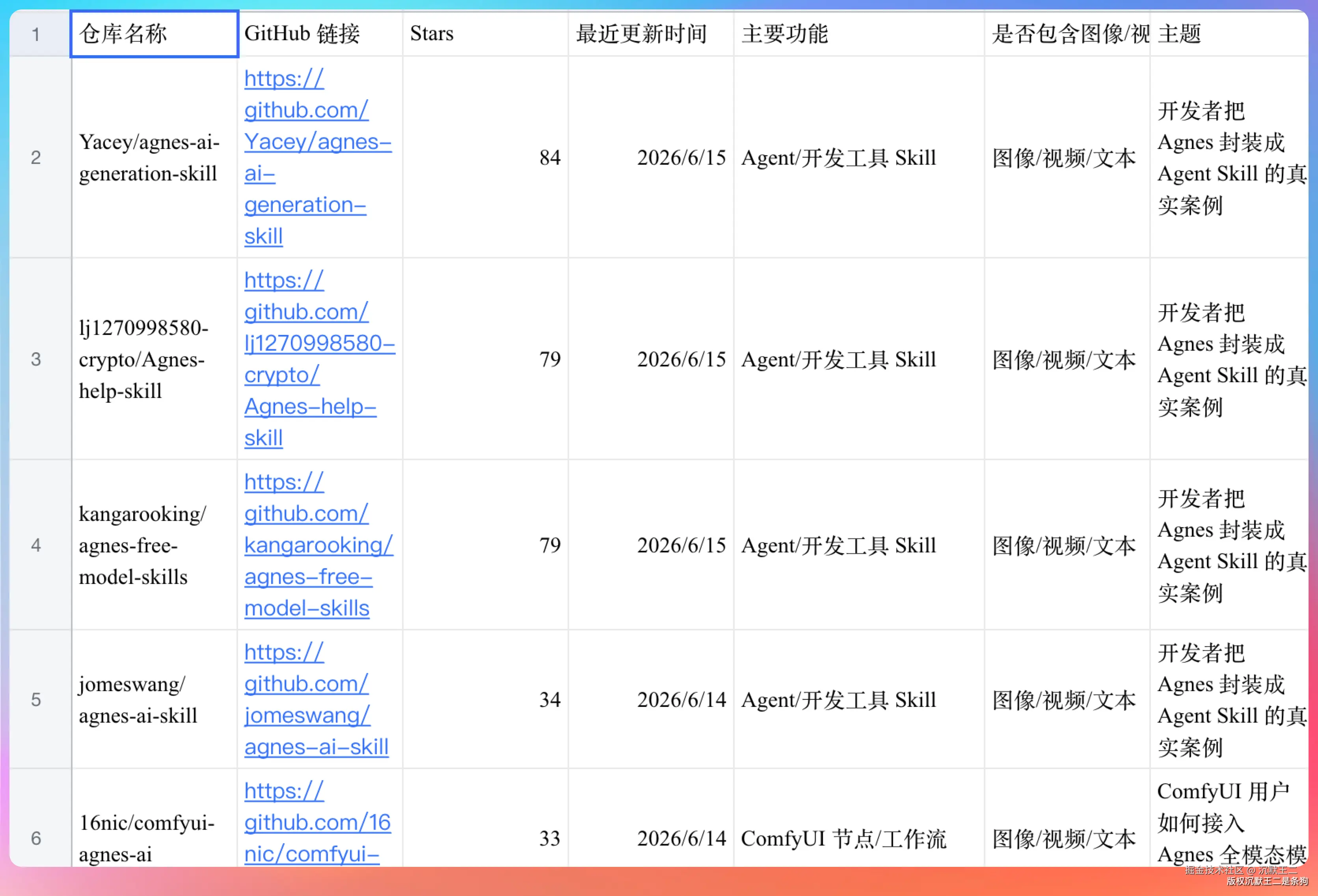Select the Stars cell showing 84

point(486,157)
